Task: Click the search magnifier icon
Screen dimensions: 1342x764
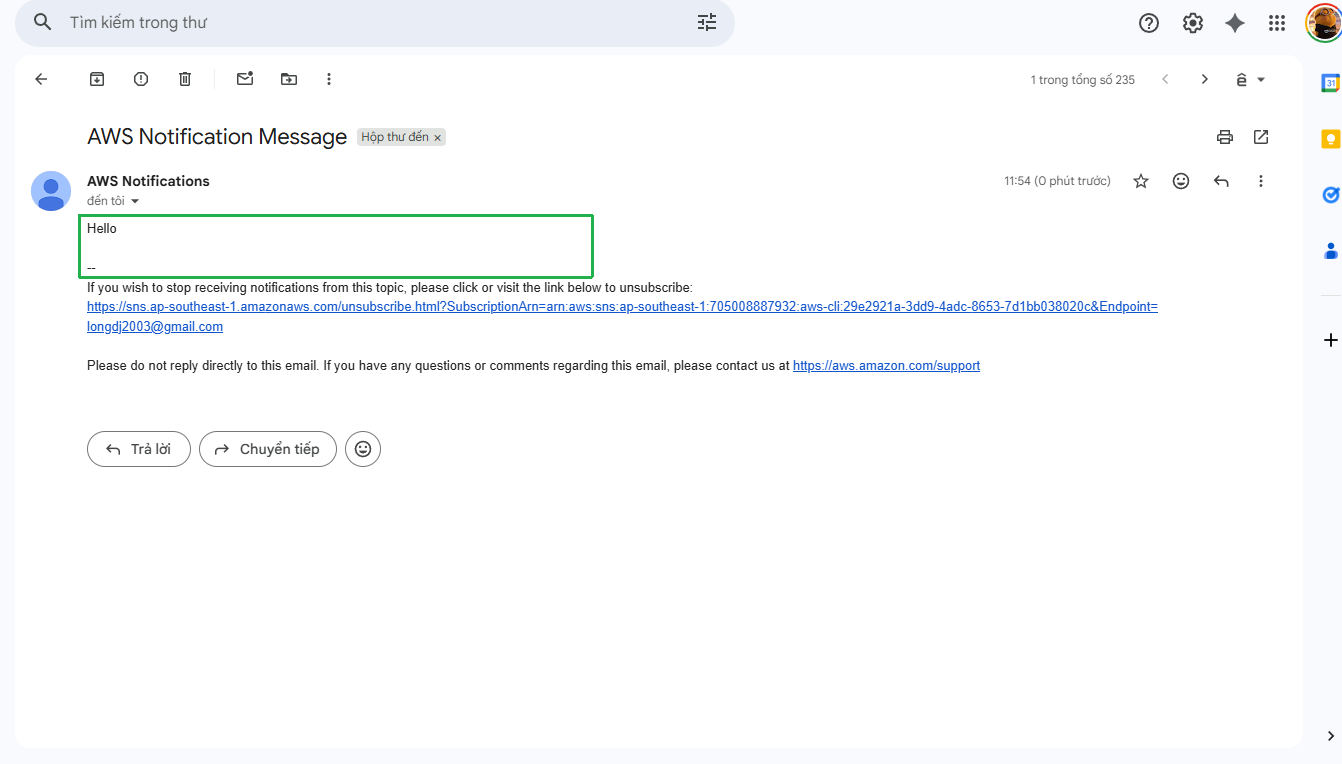Action: click(42, 22)
